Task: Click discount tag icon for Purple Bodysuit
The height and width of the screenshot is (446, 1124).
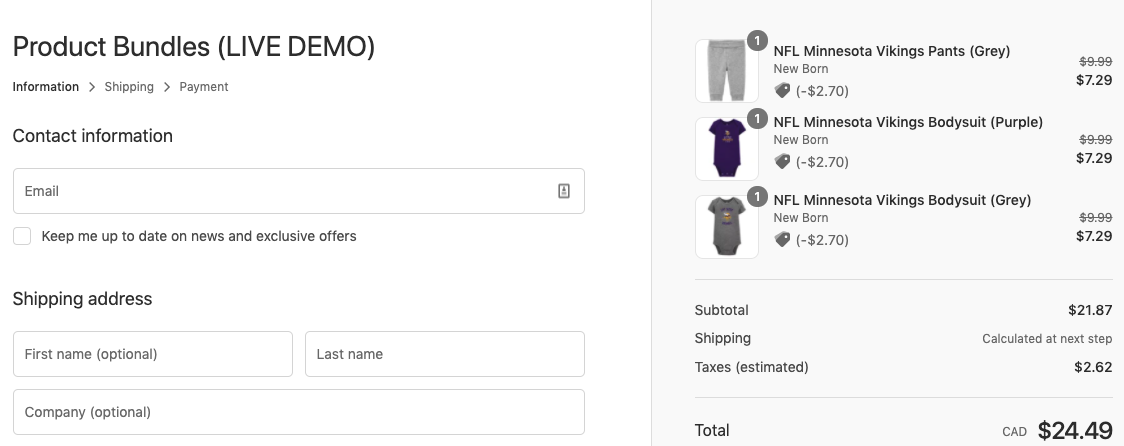Action: [x=782, y=161]
